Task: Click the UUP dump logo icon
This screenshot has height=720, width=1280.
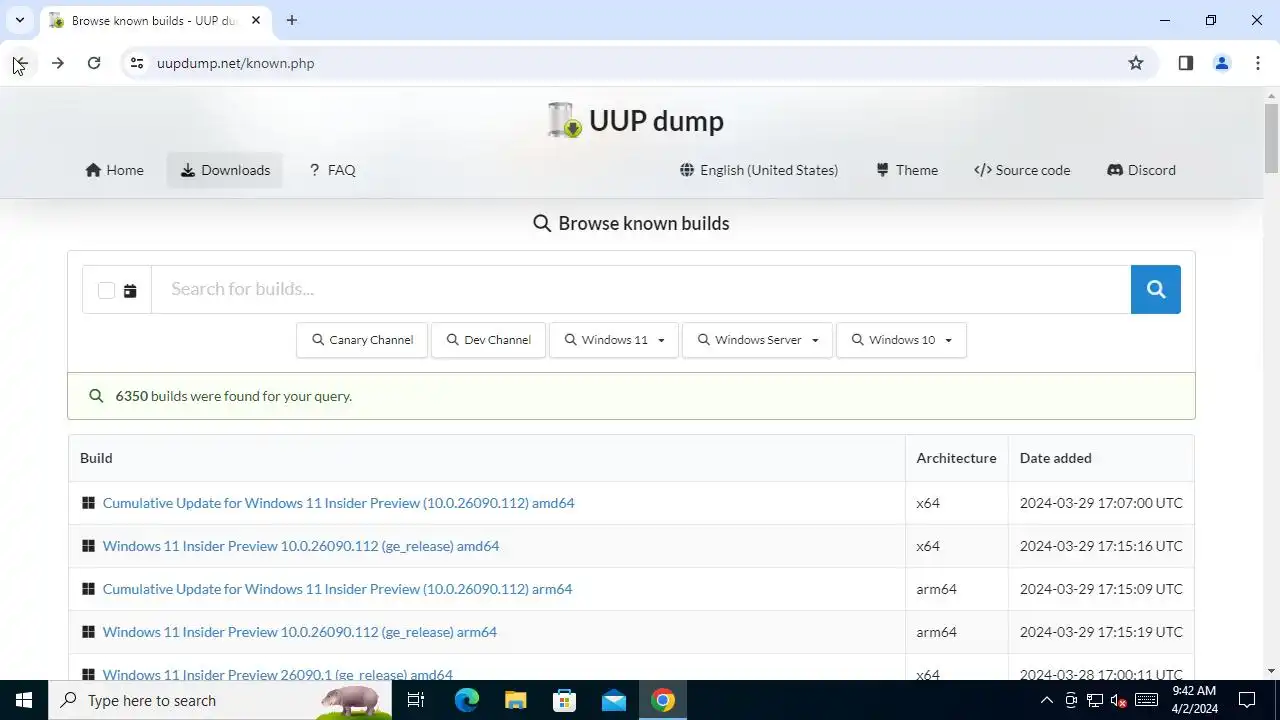Action: point(565,120)
